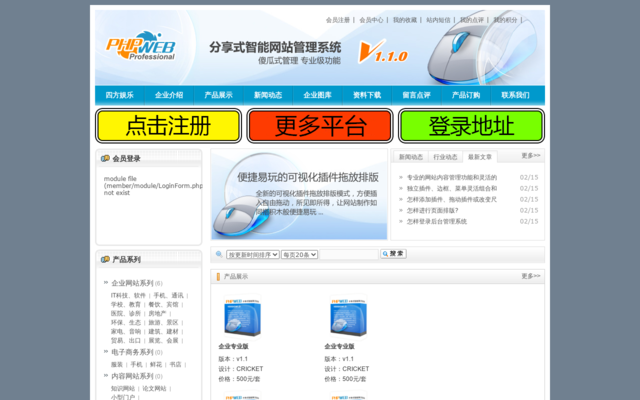
Task: Select the 建筑、建材 subcategory
Action: (163, 331)
